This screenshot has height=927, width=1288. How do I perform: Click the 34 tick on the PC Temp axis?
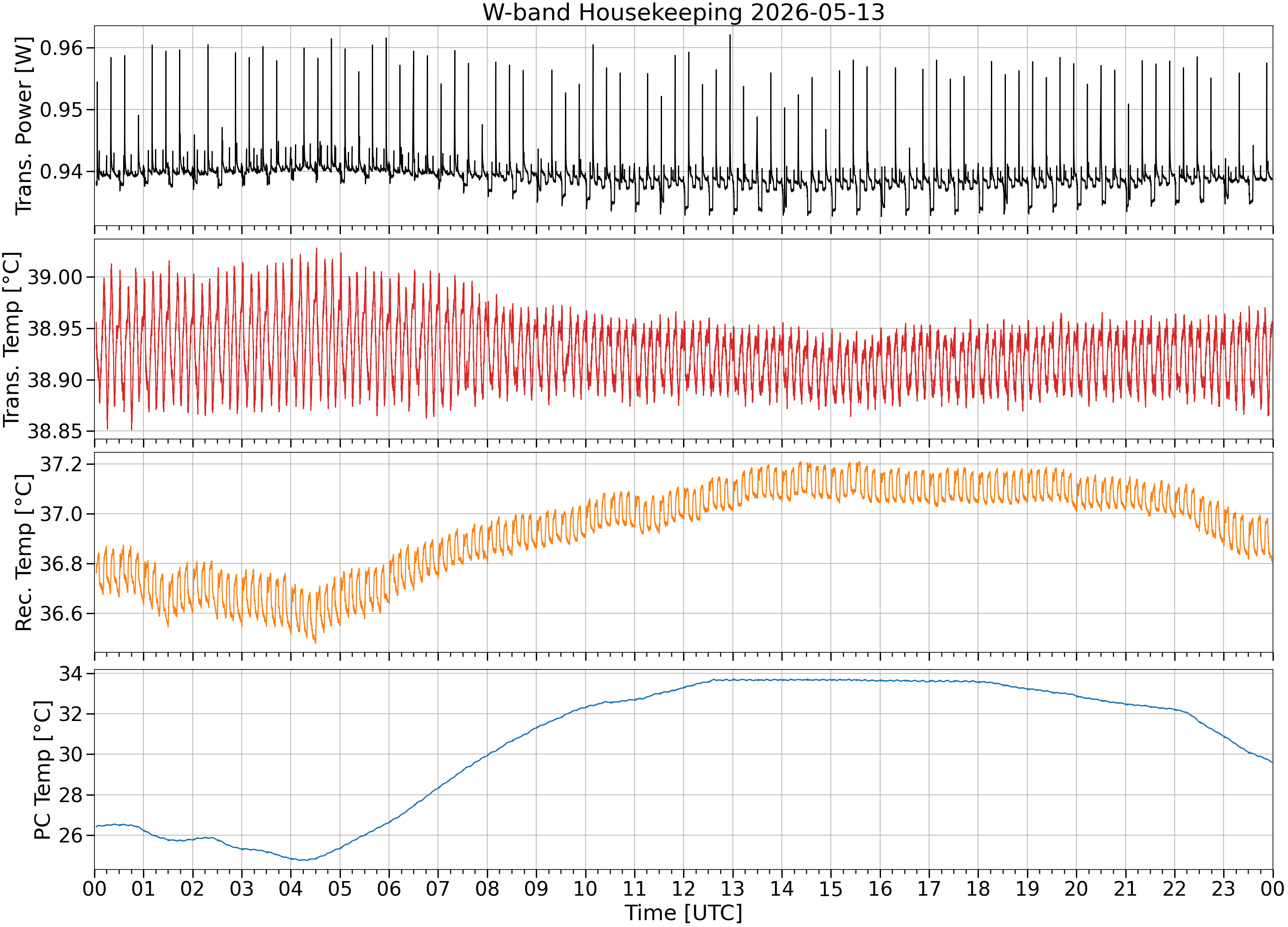(x=71, y=674)
